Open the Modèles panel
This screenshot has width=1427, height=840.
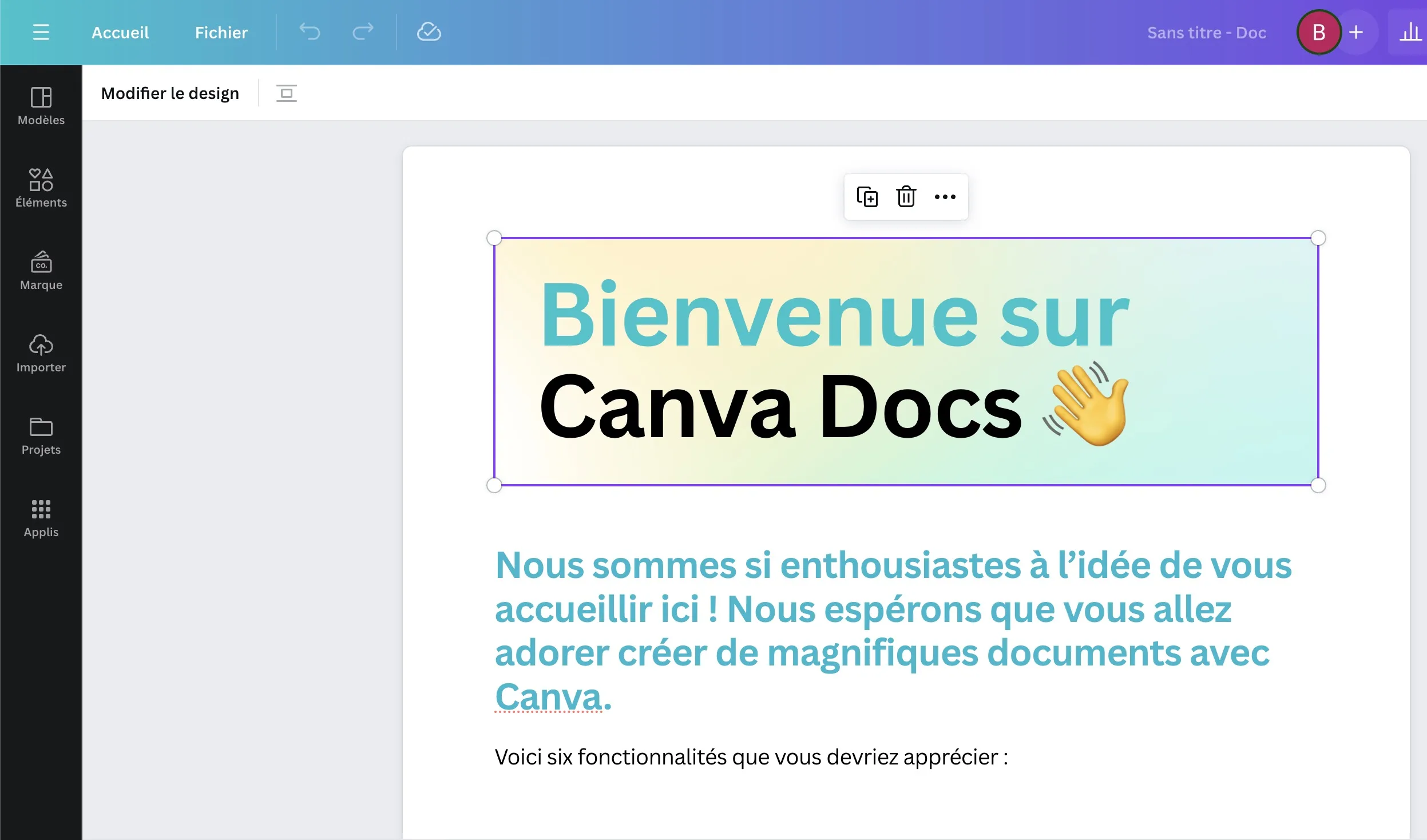point(41,106)
